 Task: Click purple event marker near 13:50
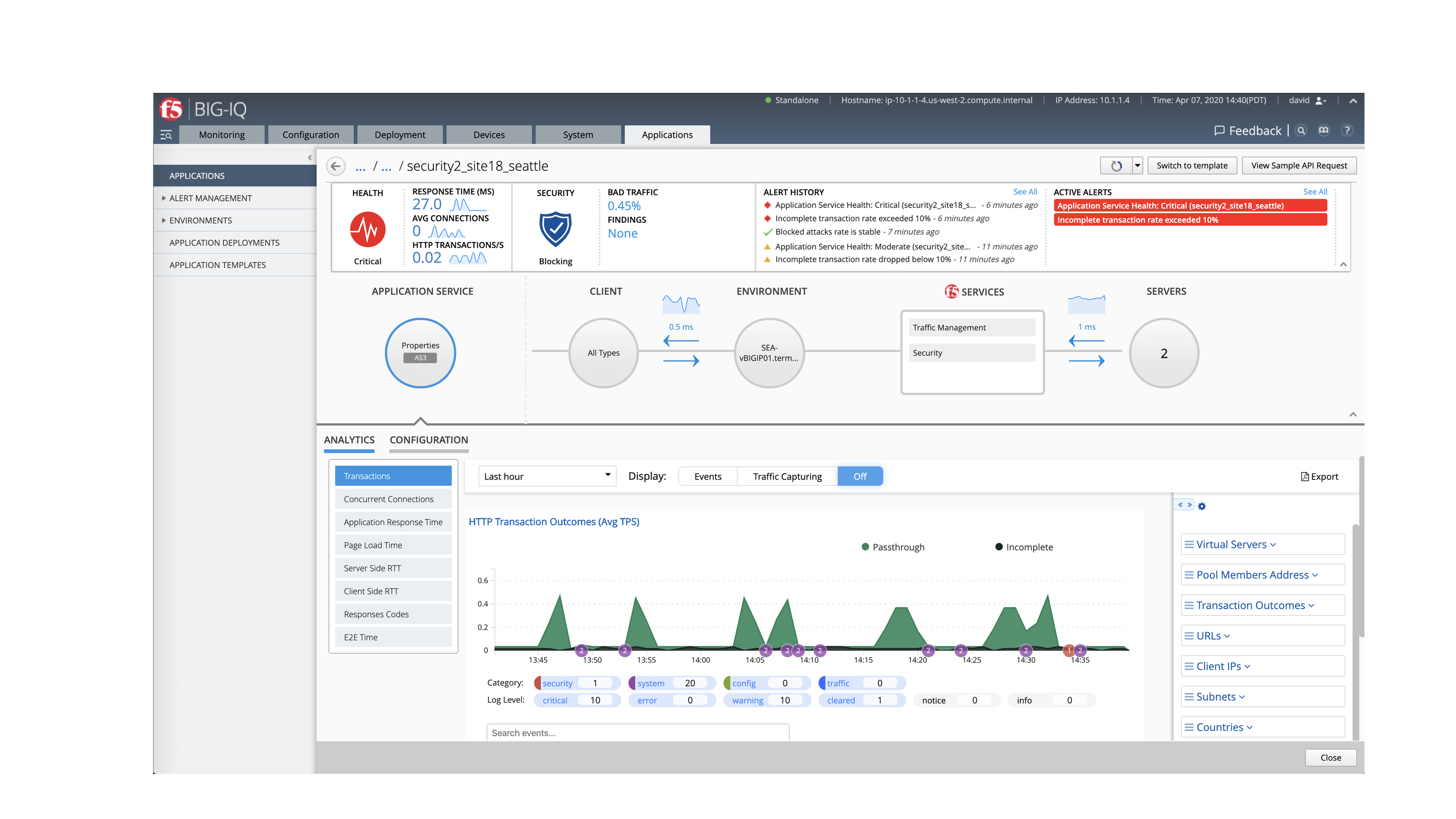(581, 651)
